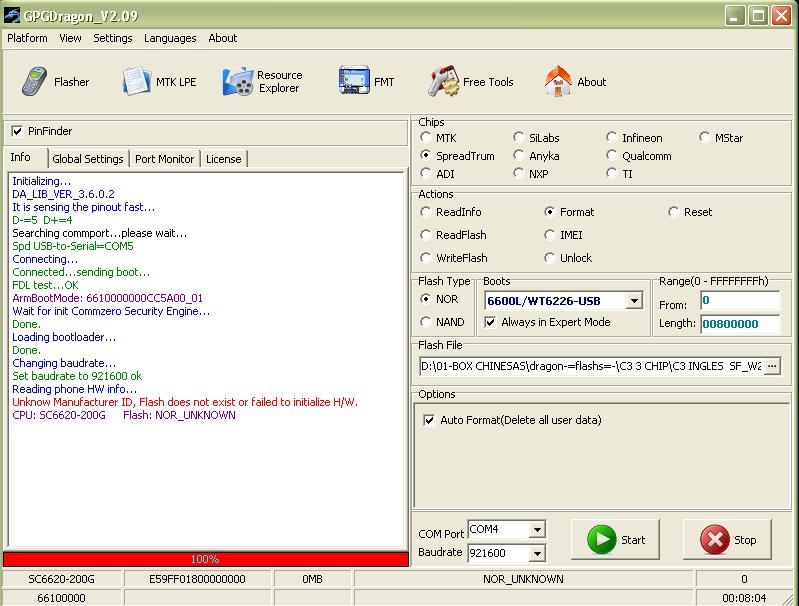Switch to the Port Monitor tab
This screenshot has height=606, width=799.
coord(164,159)
